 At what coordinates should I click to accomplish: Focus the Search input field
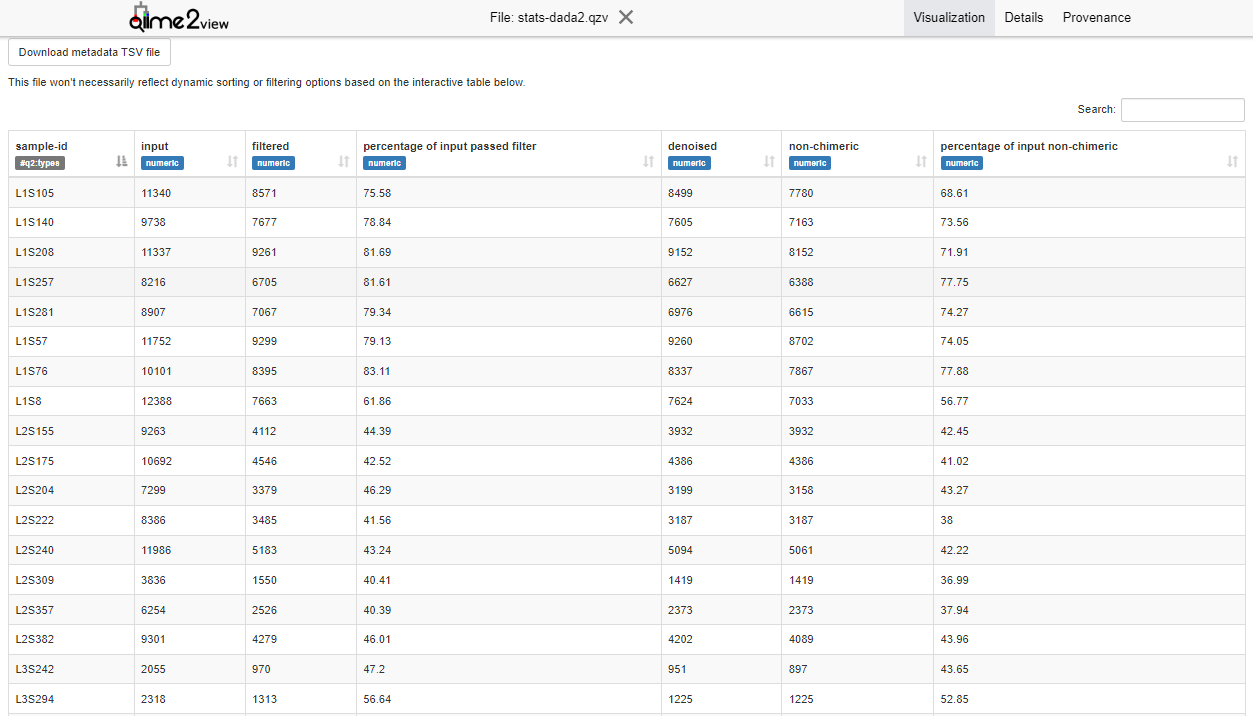pyautogui.click(x=1182, y=110)
